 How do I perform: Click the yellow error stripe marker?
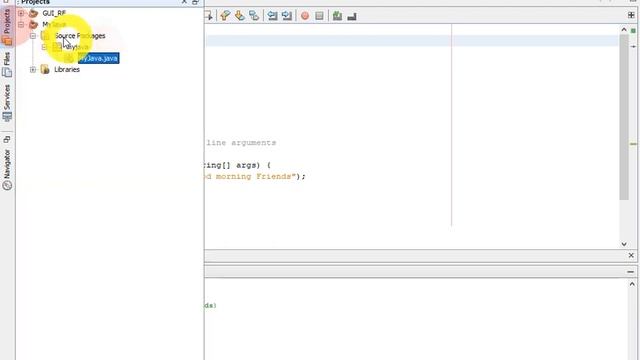[x=633, y=144]
